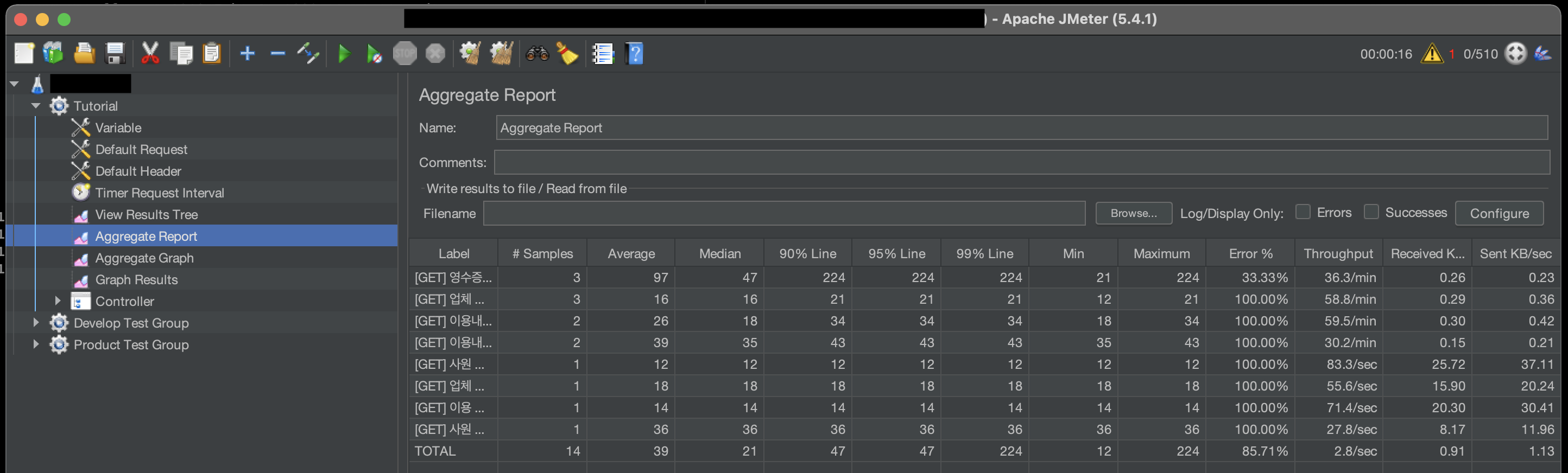1568x473 pixels.
Task: Cut selection using the scissors icon
Action: pos(150,54)
